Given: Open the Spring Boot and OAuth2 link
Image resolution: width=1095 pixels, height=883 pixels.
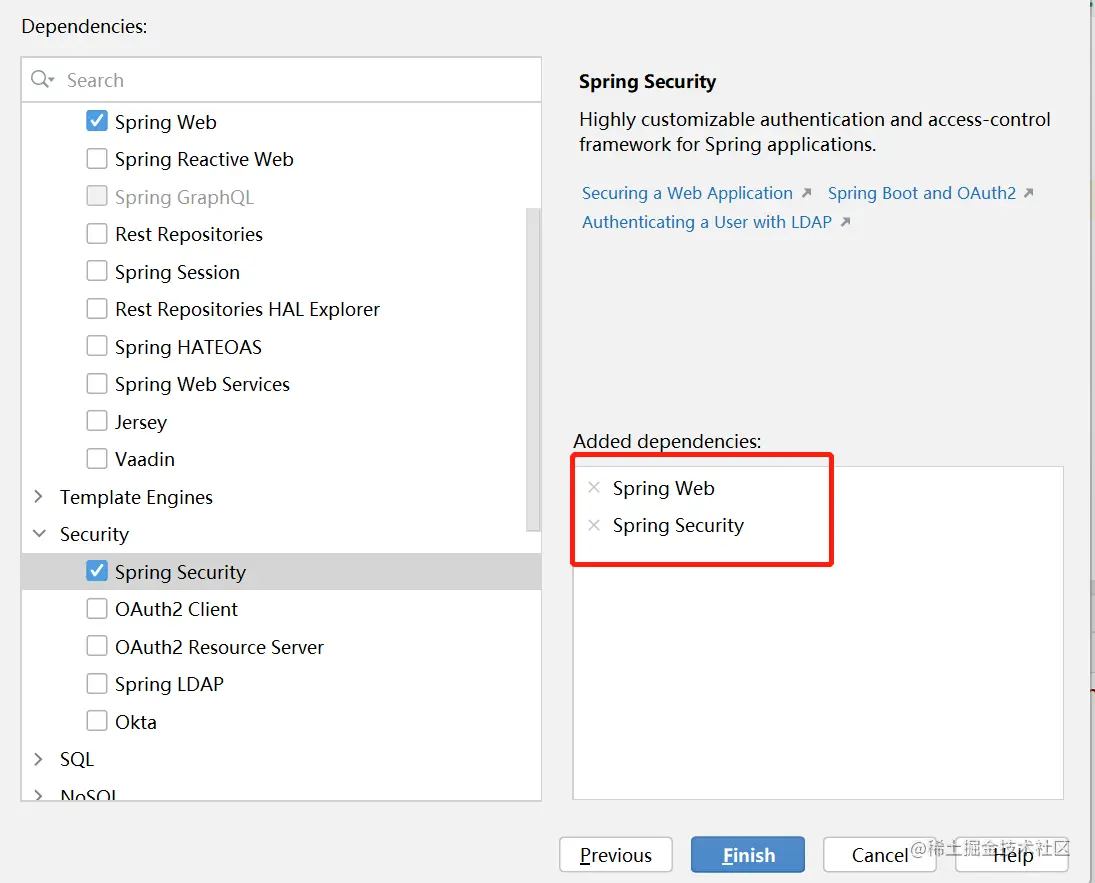Looking at the screenshot, I should [x=921, y=193].
